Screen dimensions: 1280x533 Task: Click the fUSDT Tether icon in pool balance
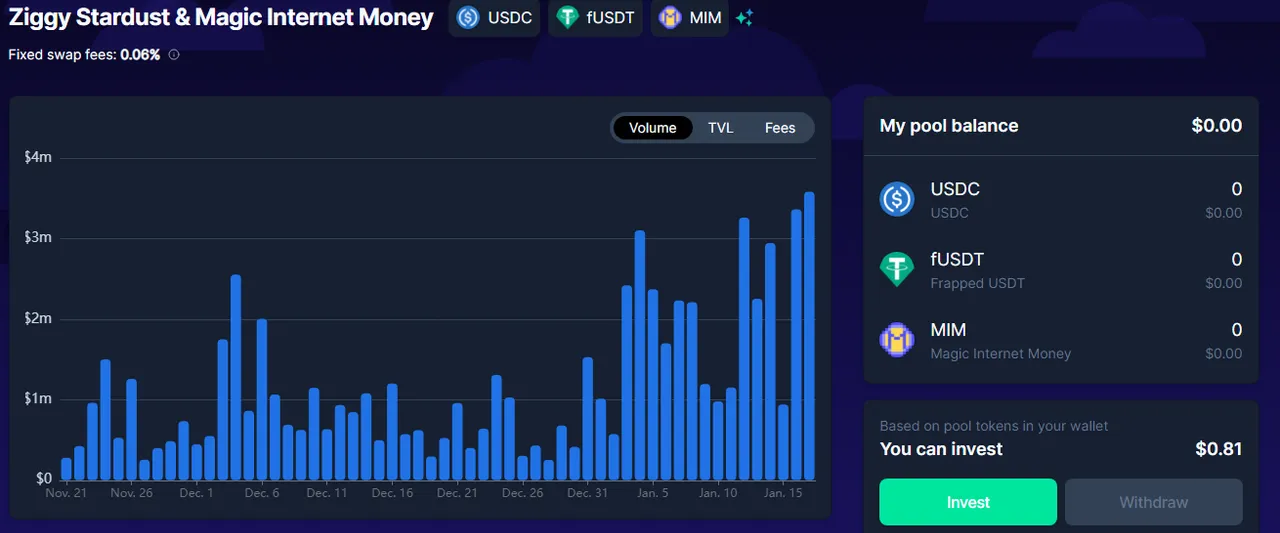(x=897, y=269)
